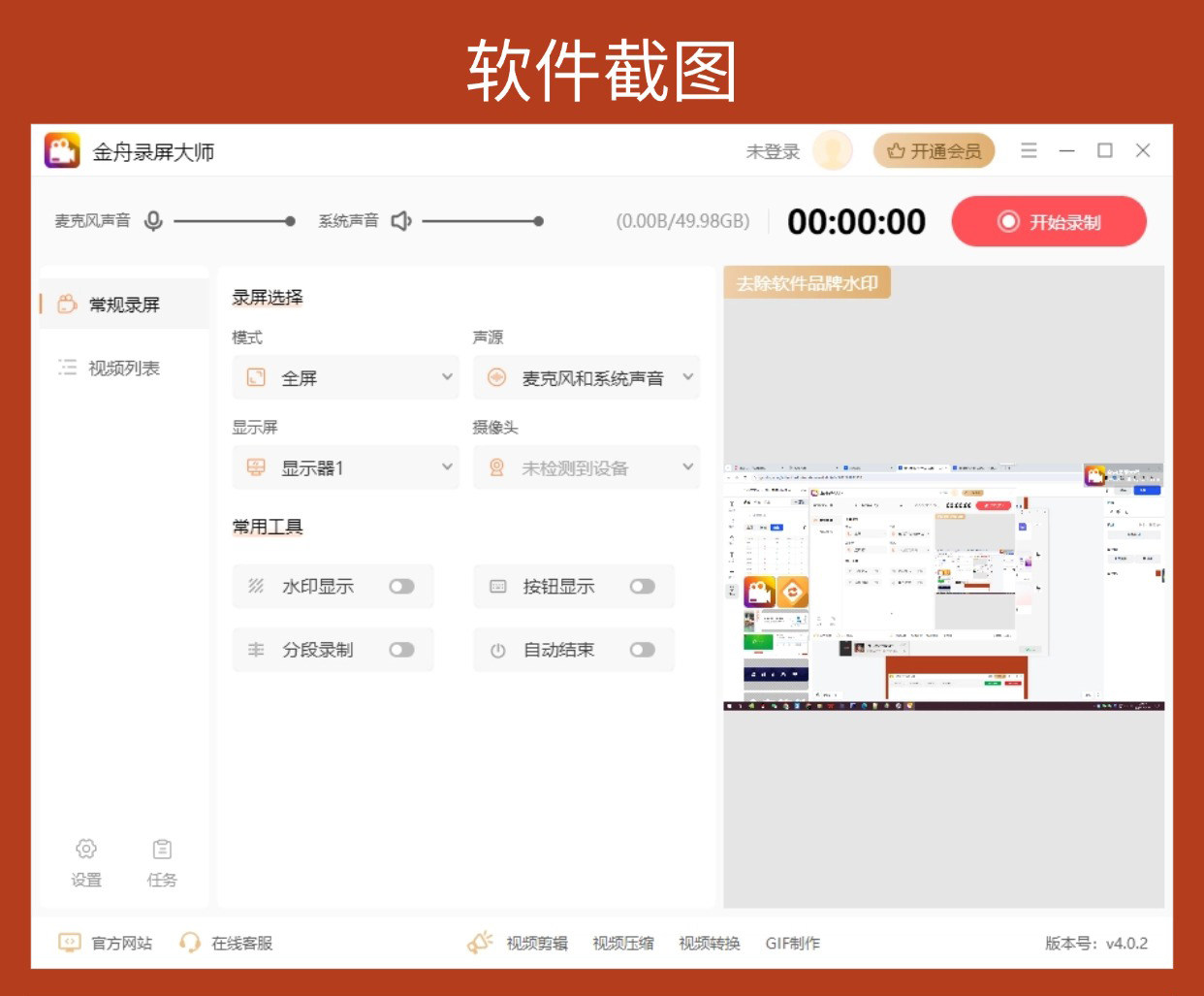Screen dimensions: 1204x996
Task: Click the 金舟录屏大师 app logo icon
Action: coord(62,150)
